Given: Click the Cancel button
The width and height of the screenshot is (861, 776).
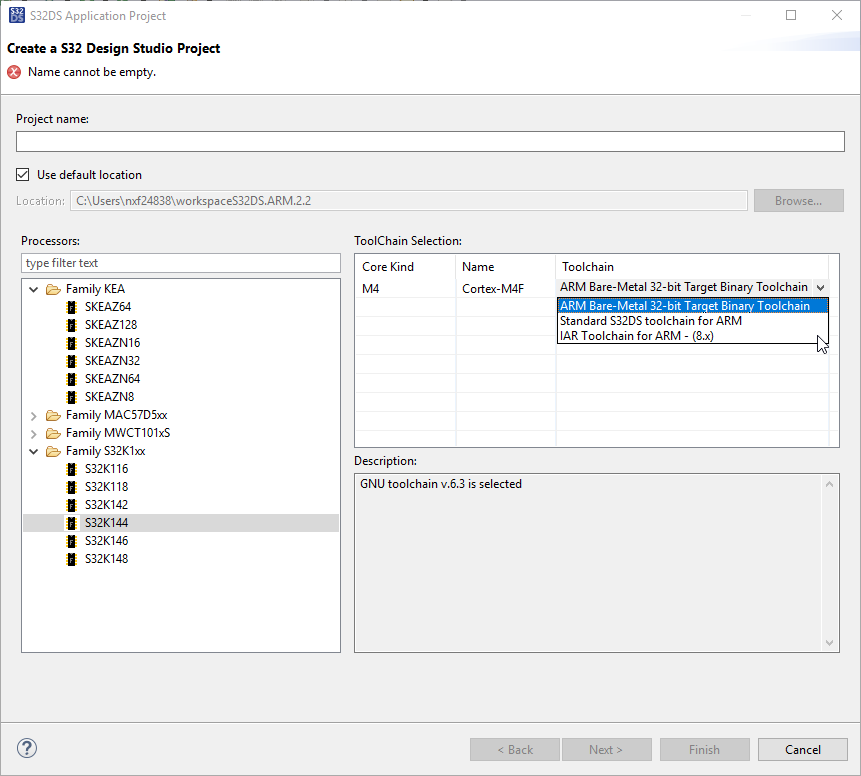Looking at the screenshot, I should pyautogui.click(x=803, y=750).
